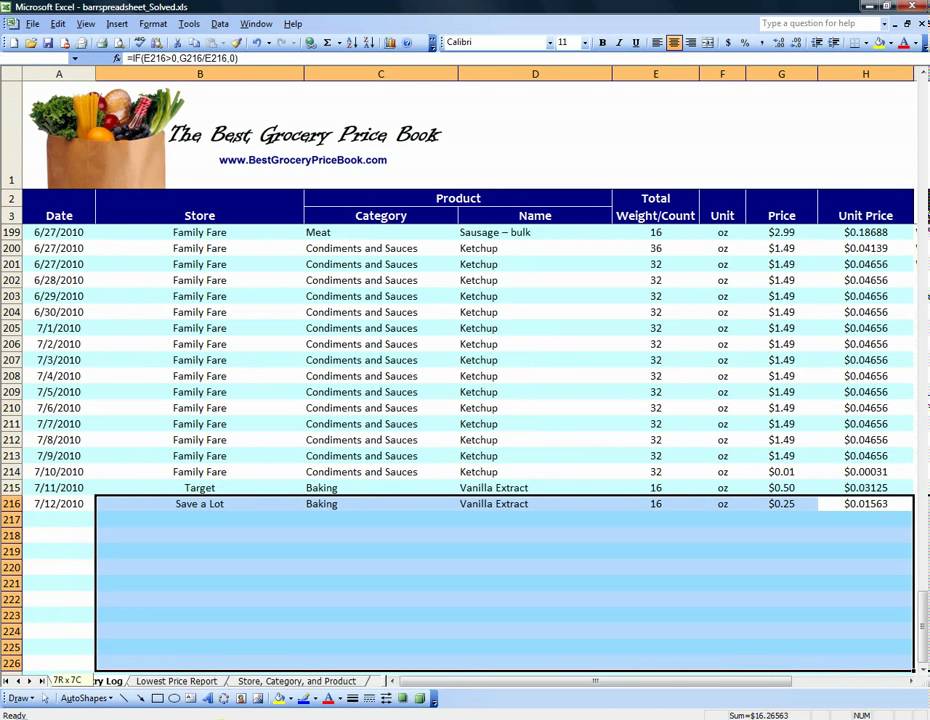The height and width of the screenshot is (720, 930).
Task: Apply Percent style with the % icon
Action: [x=744, y=43]
